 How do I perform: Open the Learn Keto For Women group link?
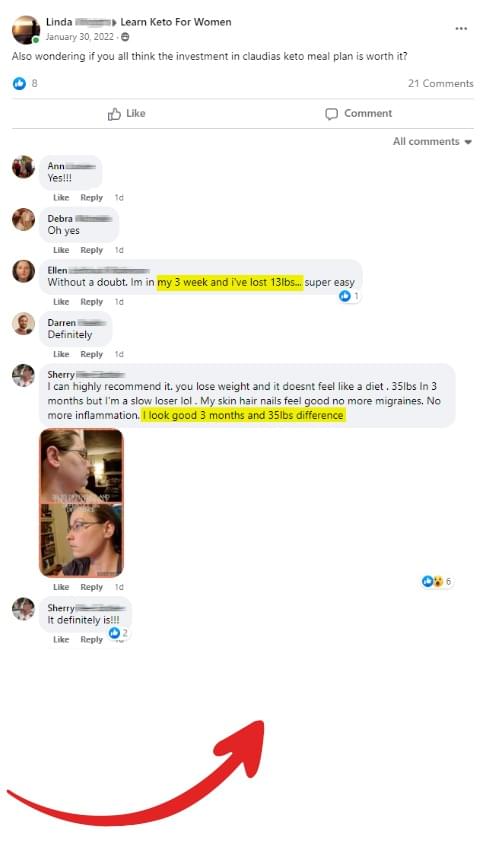[175, 22]
